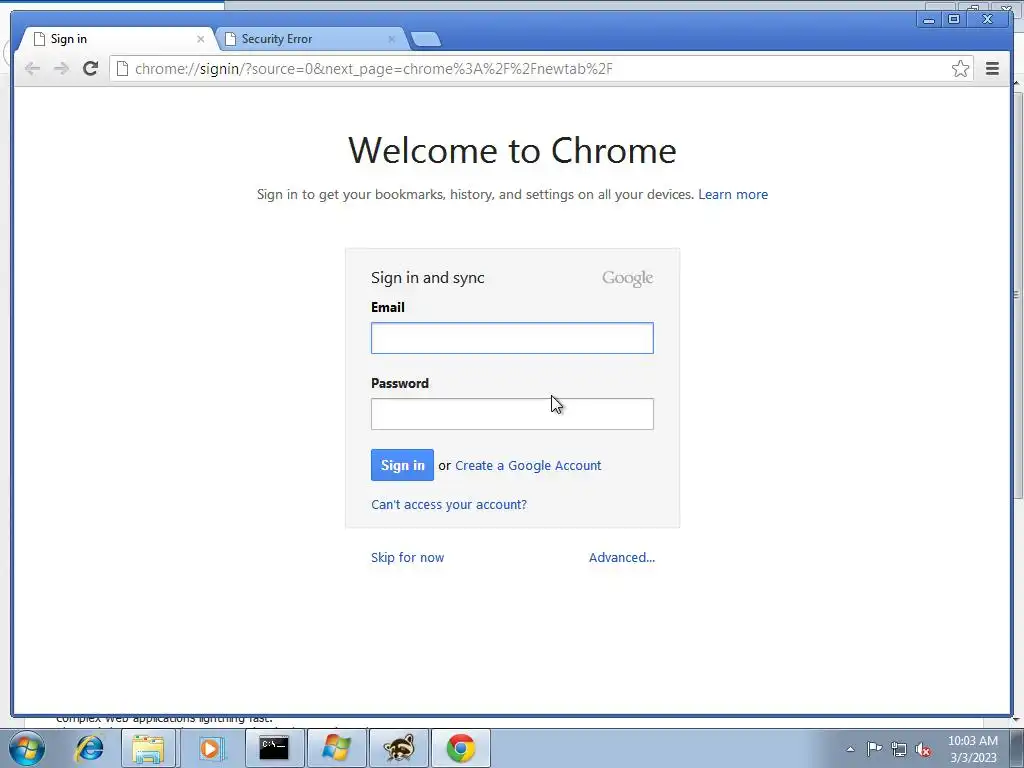1024x768 pixels.
Task: Switch to the Security Error tab
Action: coord(311,39)
